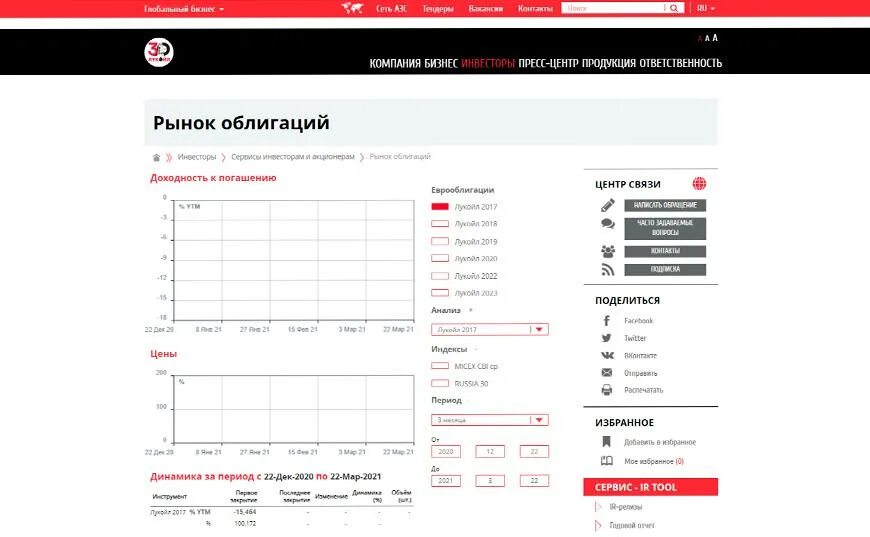The width and height of the screenshot is (870, 537).
Task: Click the Написать обращение button
Action: click(665, 205)
